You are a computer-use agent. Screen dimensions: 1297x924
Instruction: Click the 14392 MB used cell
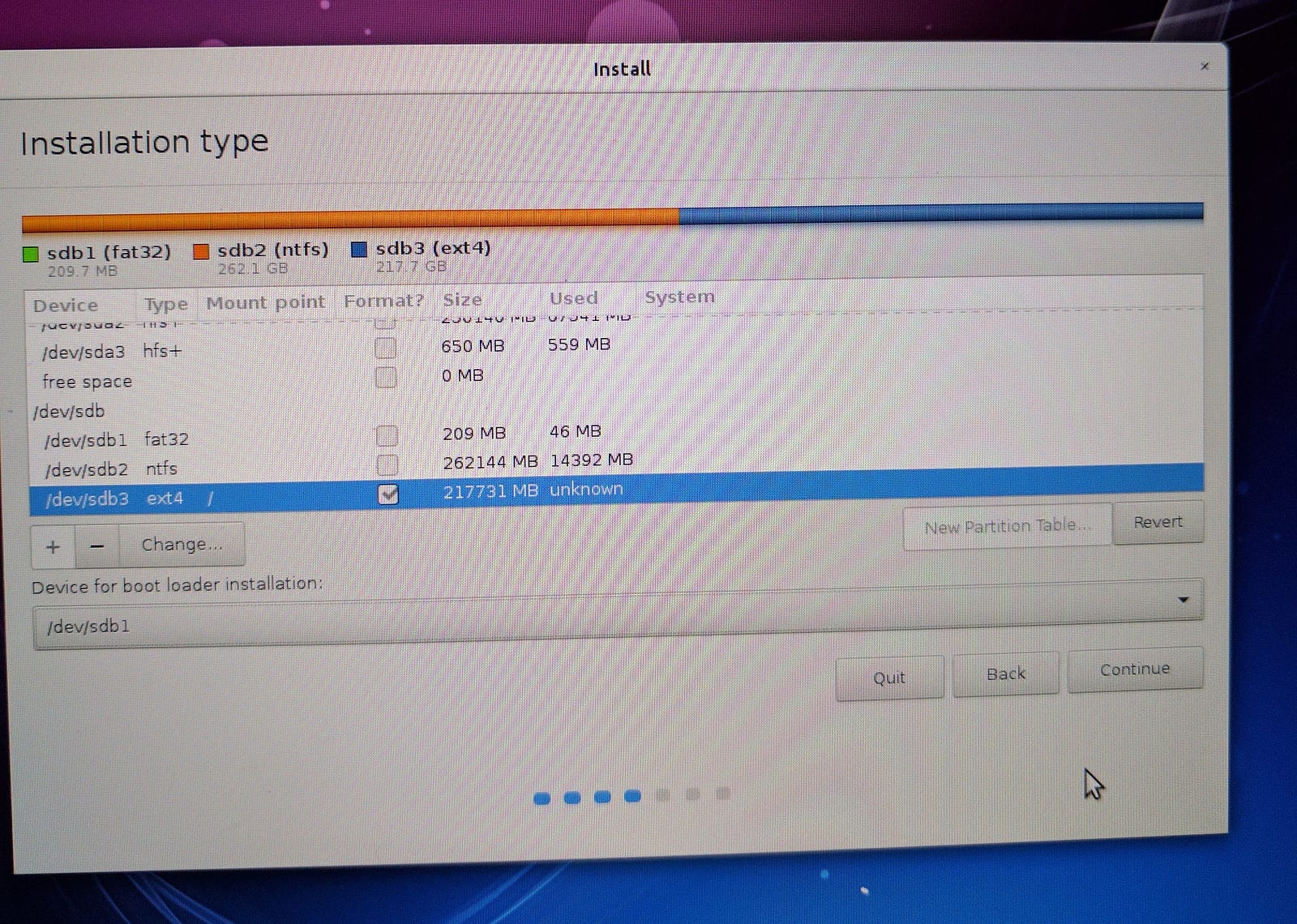point(592,460)
